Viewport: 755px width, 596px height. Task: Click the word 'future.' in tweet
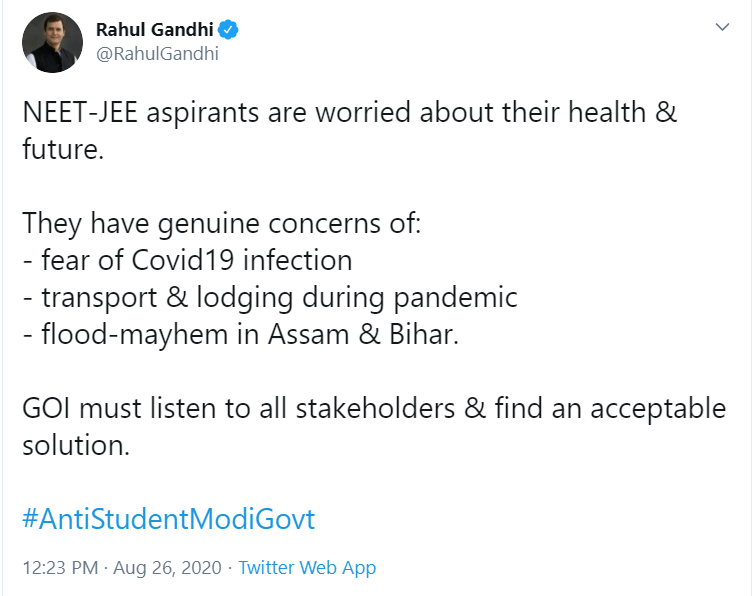(x=64, y=150)
